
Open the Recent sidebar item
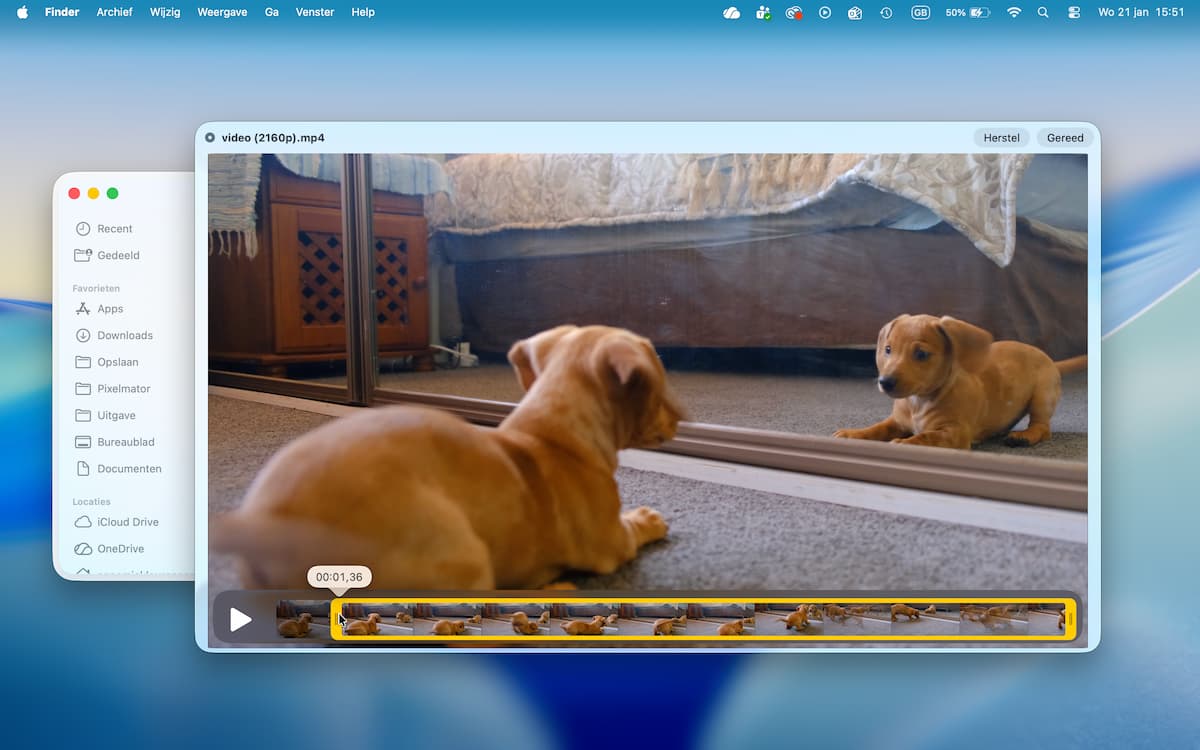pyautogui.click(x=114, y=229)
